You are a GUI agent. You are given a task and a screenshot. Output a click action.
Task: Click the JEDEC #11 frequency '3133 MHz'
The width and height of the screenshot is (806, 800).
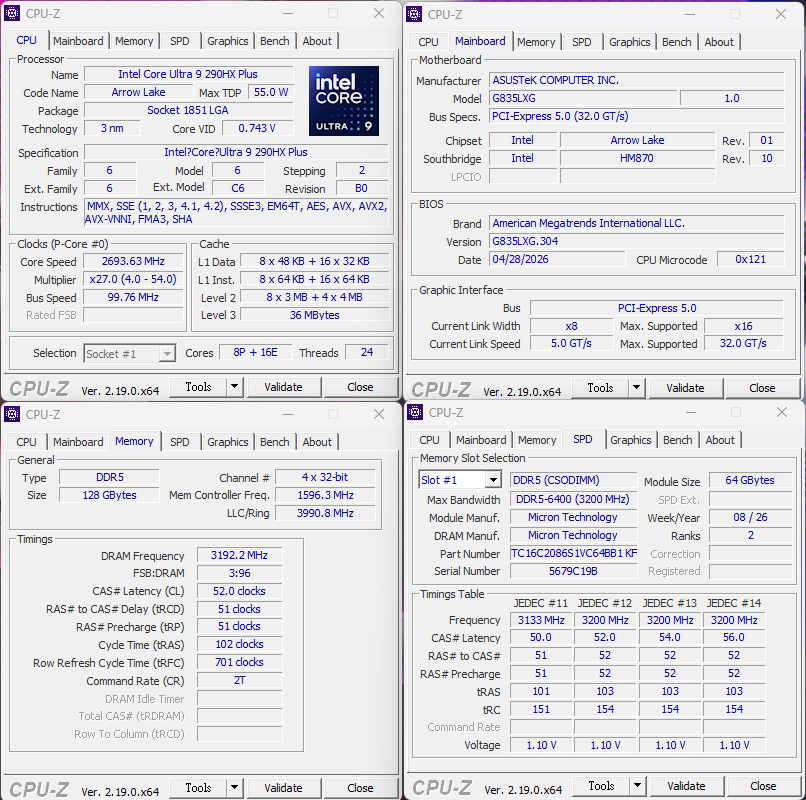point(541,620)
